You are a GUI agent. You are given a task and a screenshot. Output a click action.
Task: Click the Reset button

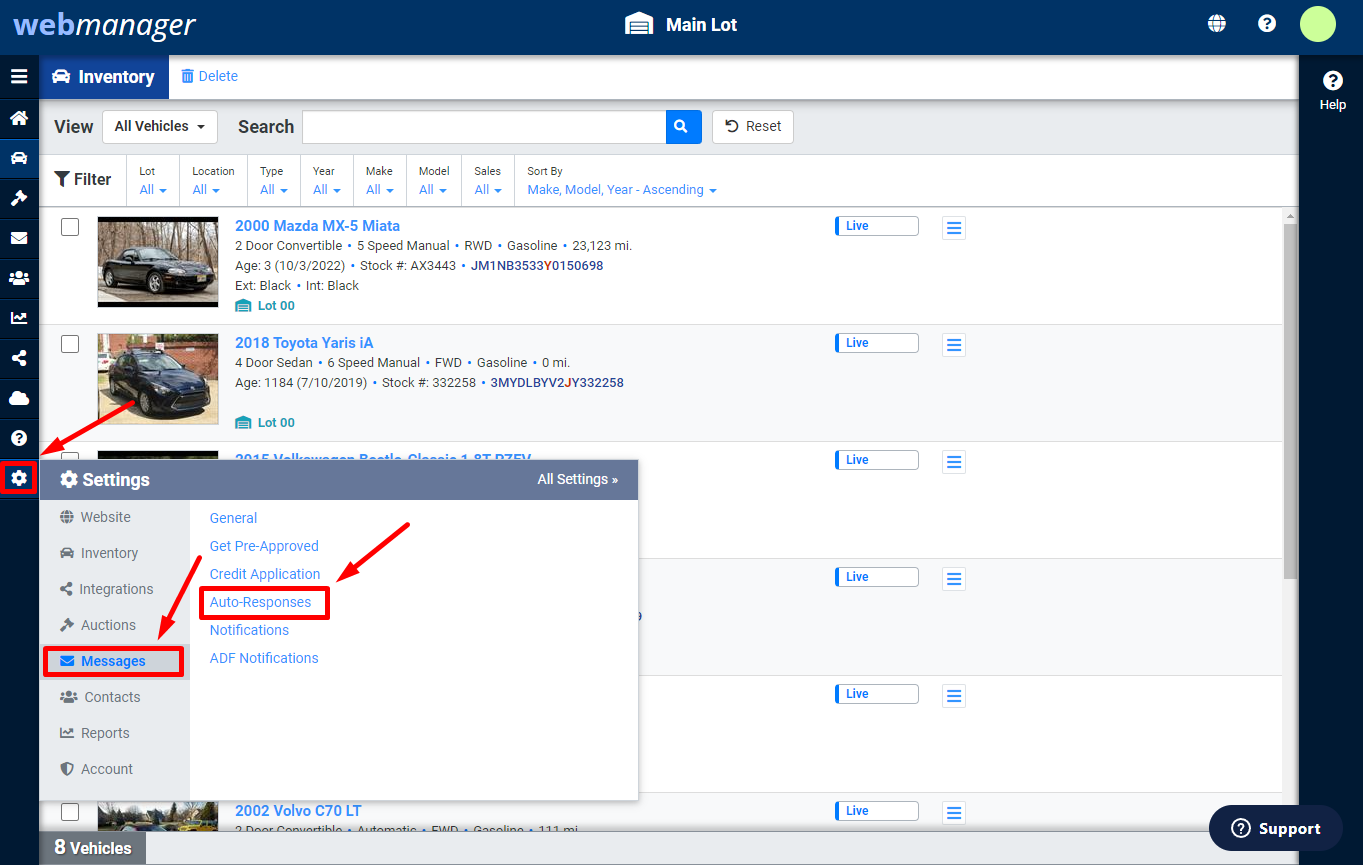(x=753, y=127)
